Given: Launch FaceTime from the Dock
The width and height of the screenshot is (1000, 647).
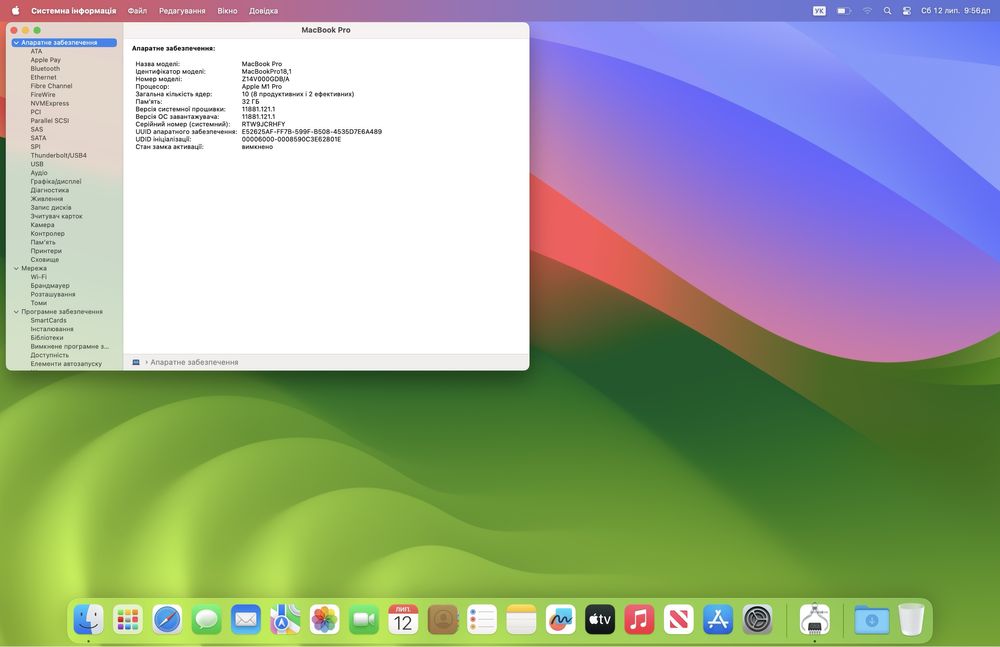Looking at the screenshot, I should 364,619.
